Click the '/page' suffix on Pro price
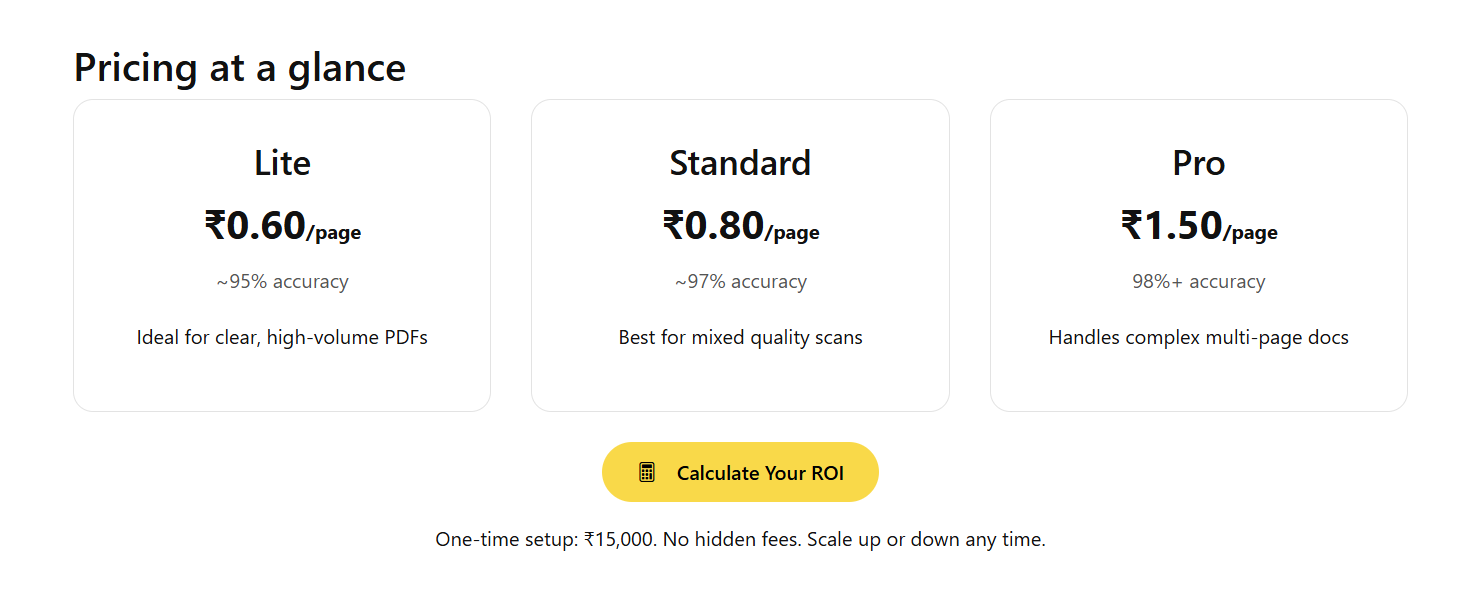 [1250, 234]
